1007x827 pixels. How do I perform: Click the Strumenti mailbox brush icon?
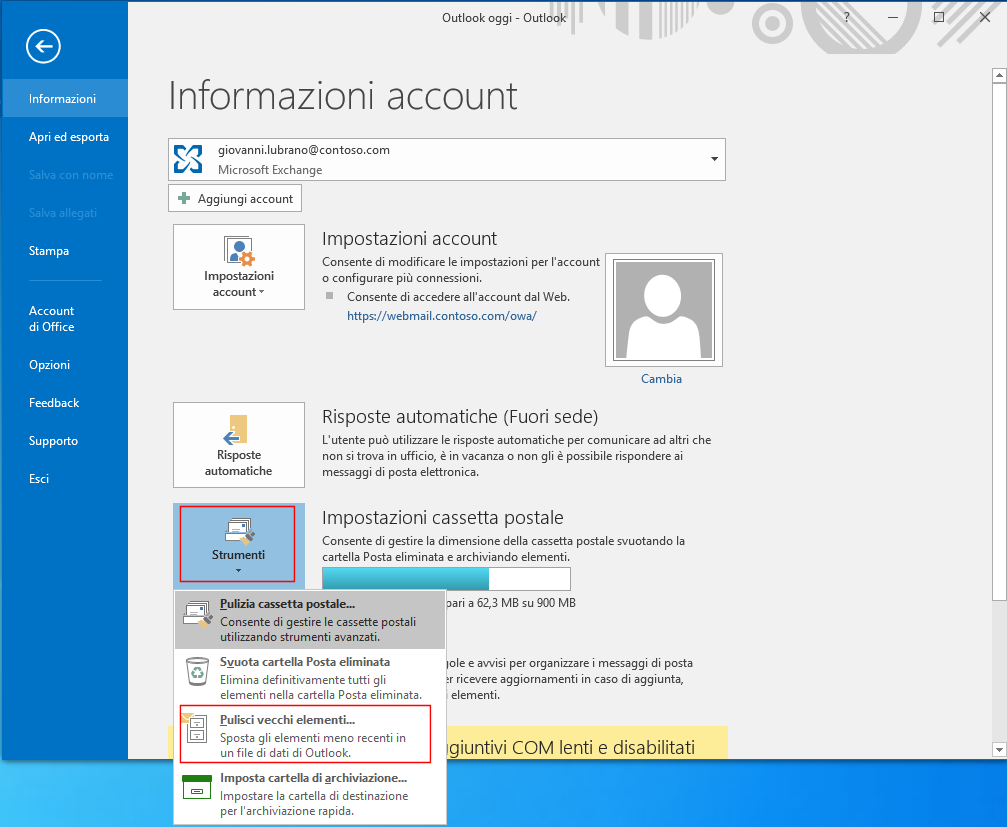pos(240,530)
